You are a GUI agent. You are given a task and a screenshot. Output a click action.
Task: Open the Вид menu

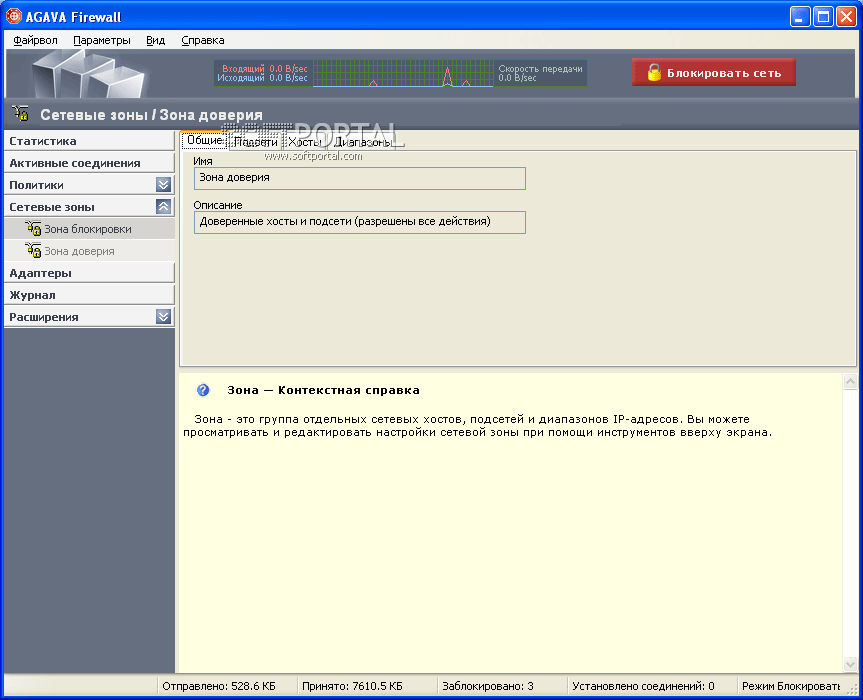point(155,40)
